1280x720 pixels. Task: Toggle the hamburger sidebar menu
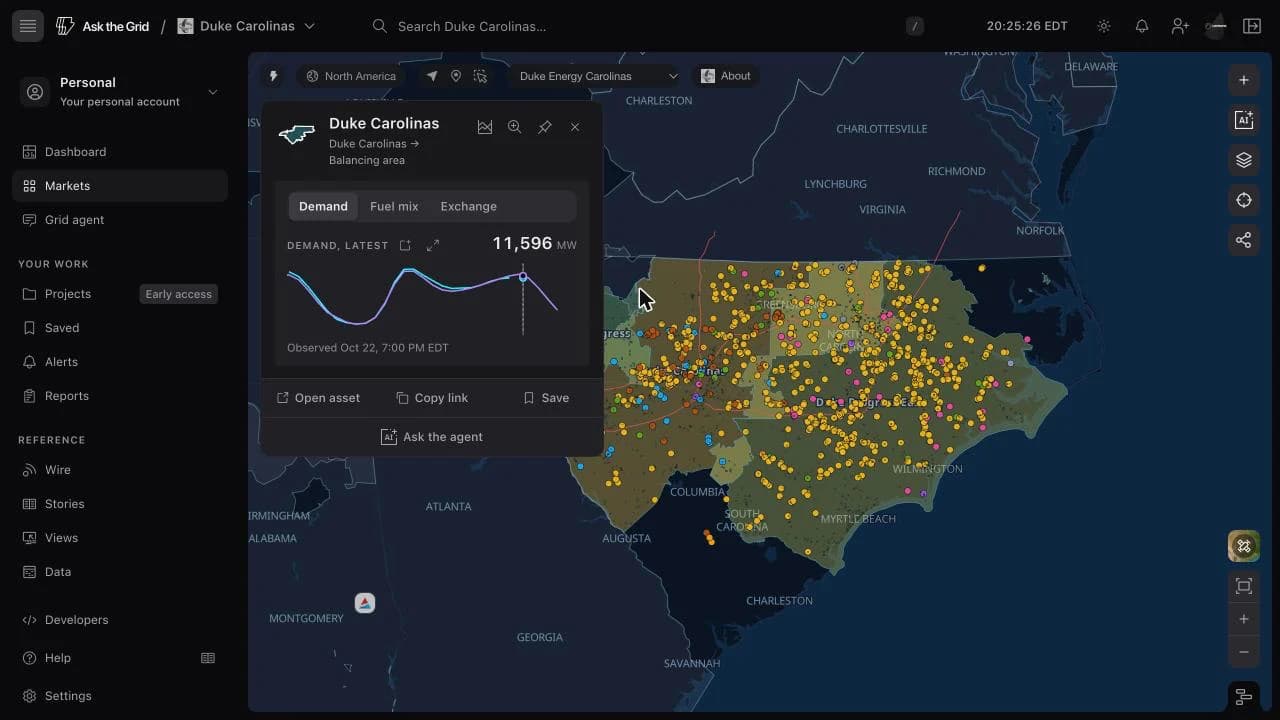tap(28, 26)
